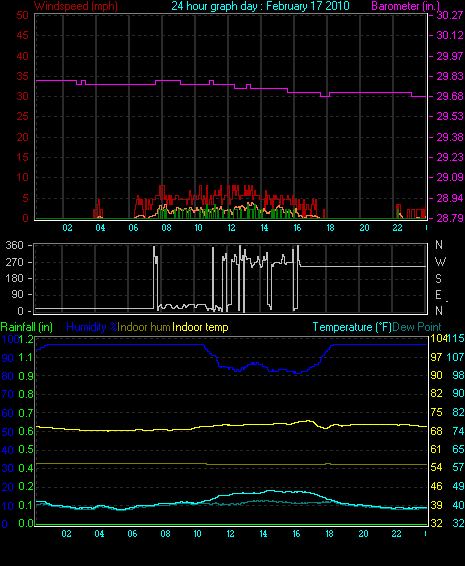Click the 104 indoor temp scale value

point(438,339)
